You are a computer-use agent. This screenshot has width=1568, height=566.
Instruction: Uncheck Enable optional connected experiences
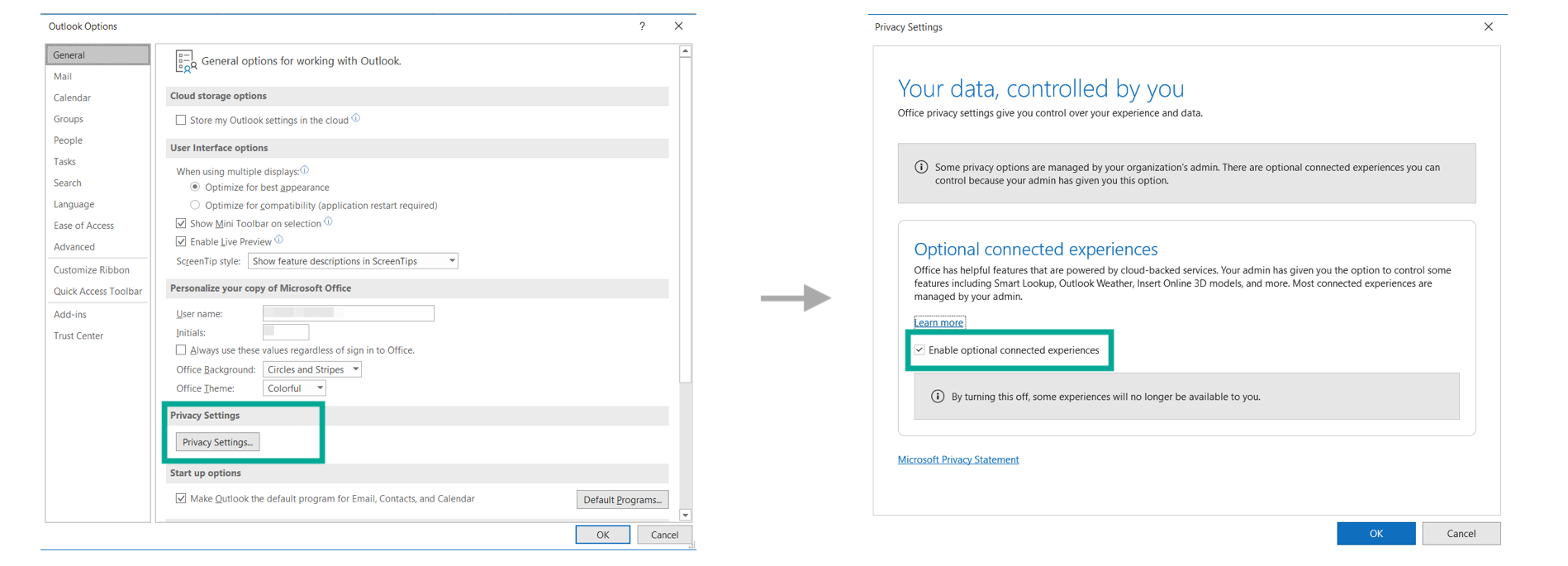coord(919,350)
